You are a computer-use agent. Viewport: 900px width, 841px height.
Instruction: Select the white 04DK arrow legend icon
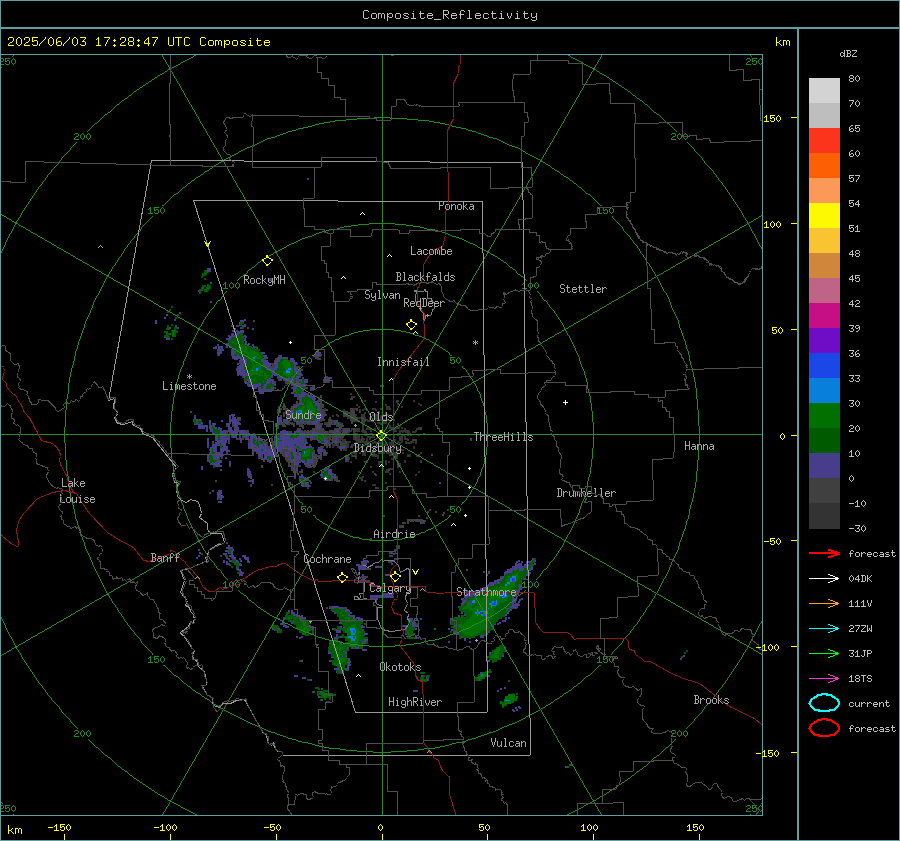824,578
